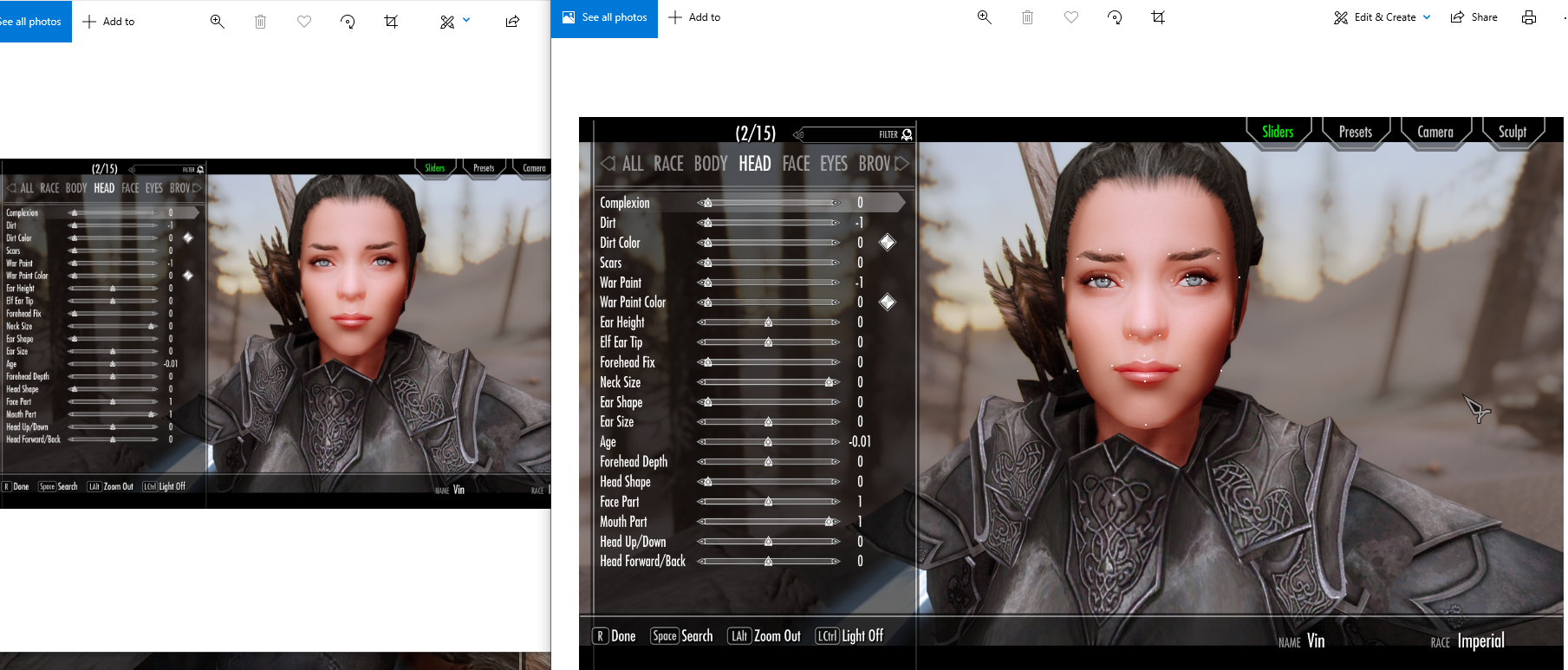Click the share icon in left Photos window
Screen dimensions: 1568x670
click(512, 22)
